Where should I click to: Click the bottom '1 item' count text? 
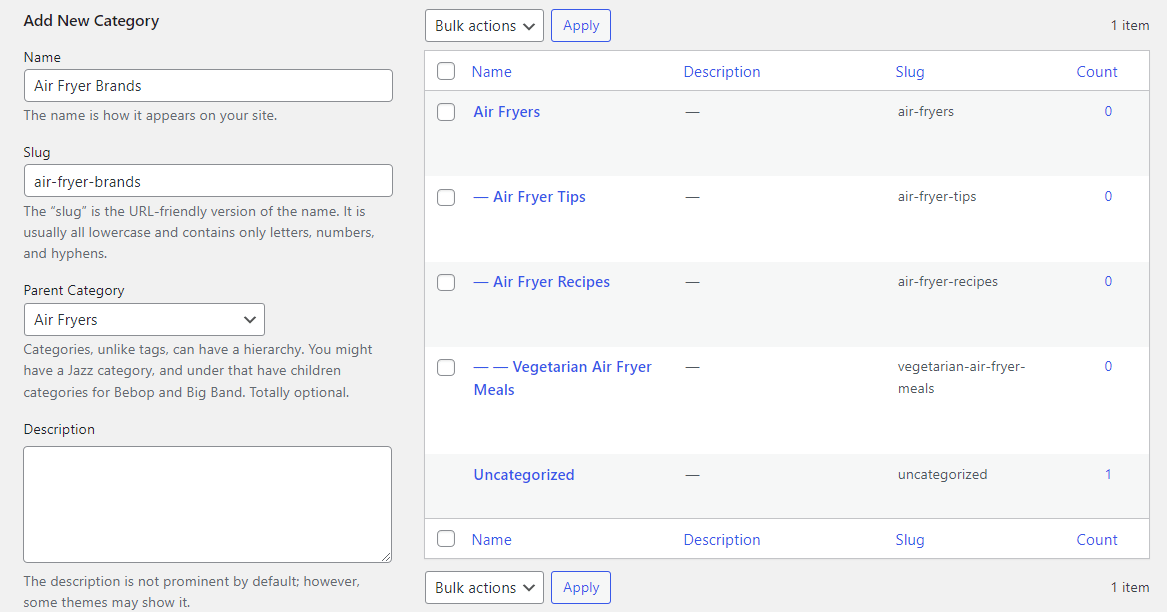point(1130,587)
